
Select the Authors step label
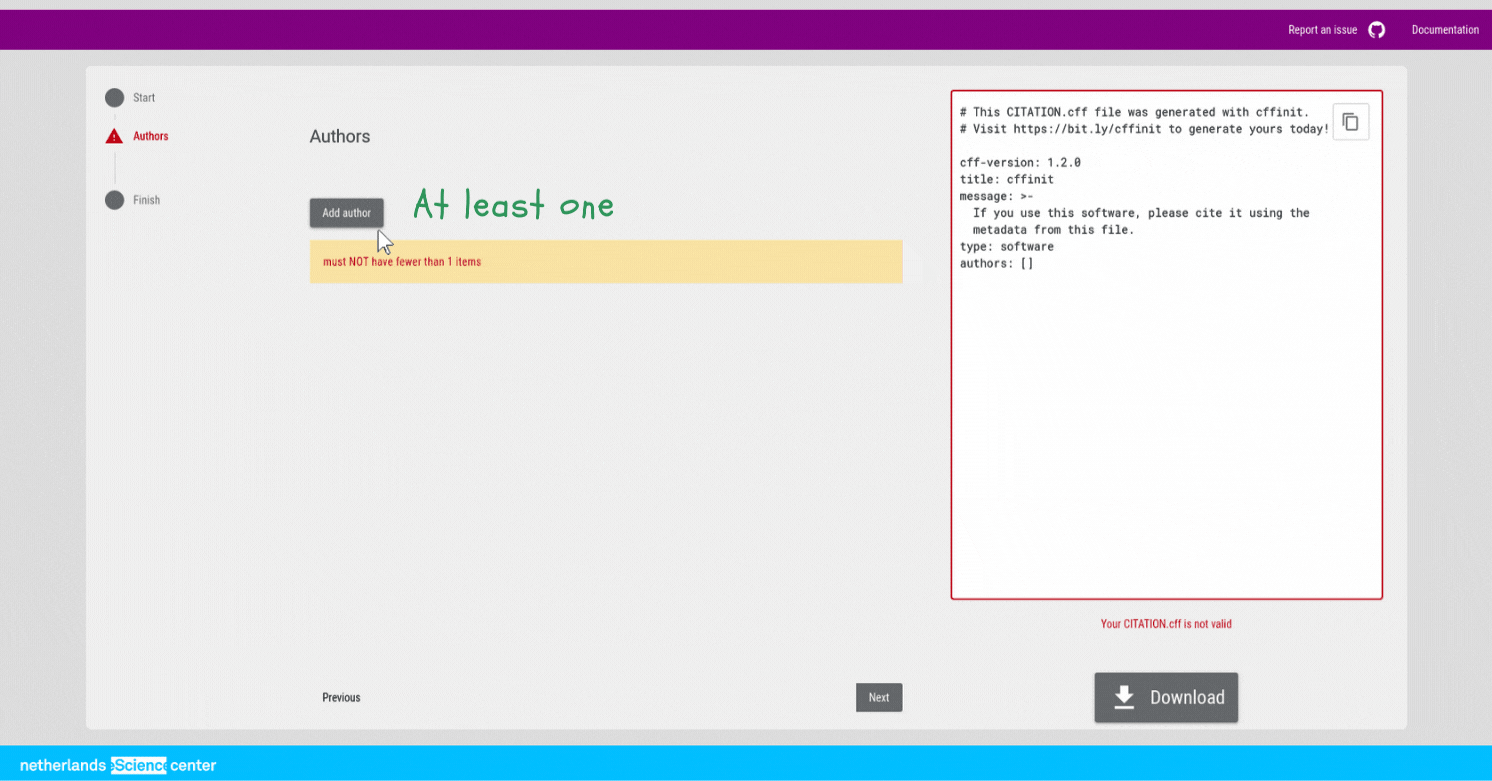[x=151, y=136]
